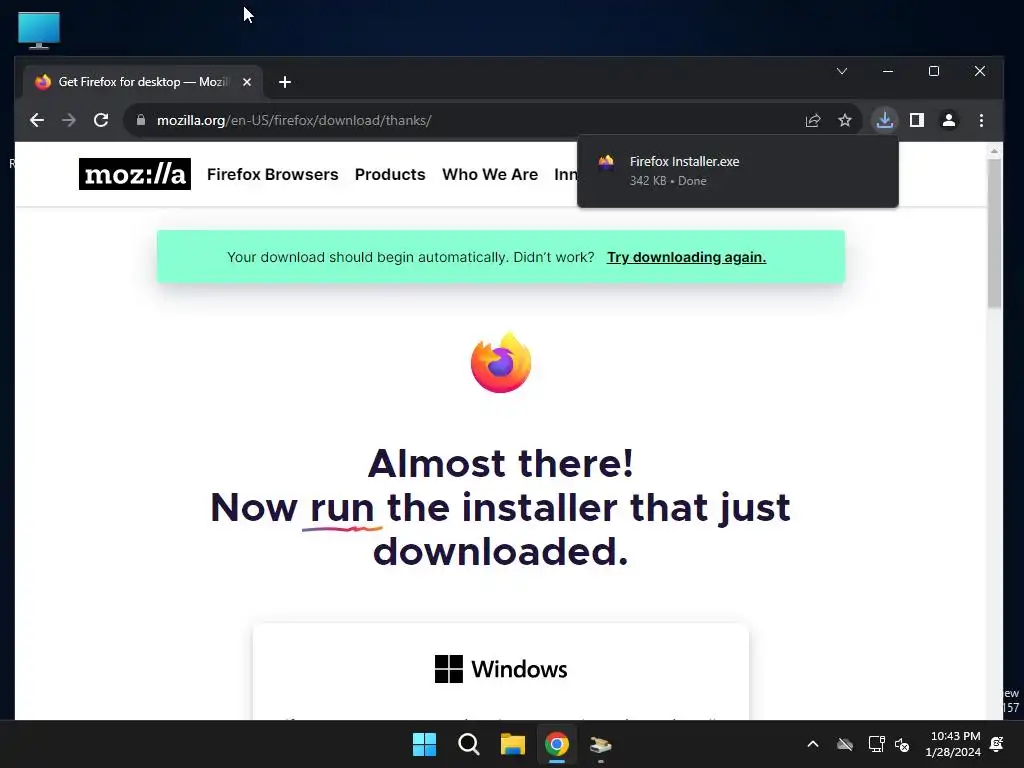This screenshot has width=1024, height=768.
Task: Click the forward navigation arrow
Action: [x=69, y=120]
